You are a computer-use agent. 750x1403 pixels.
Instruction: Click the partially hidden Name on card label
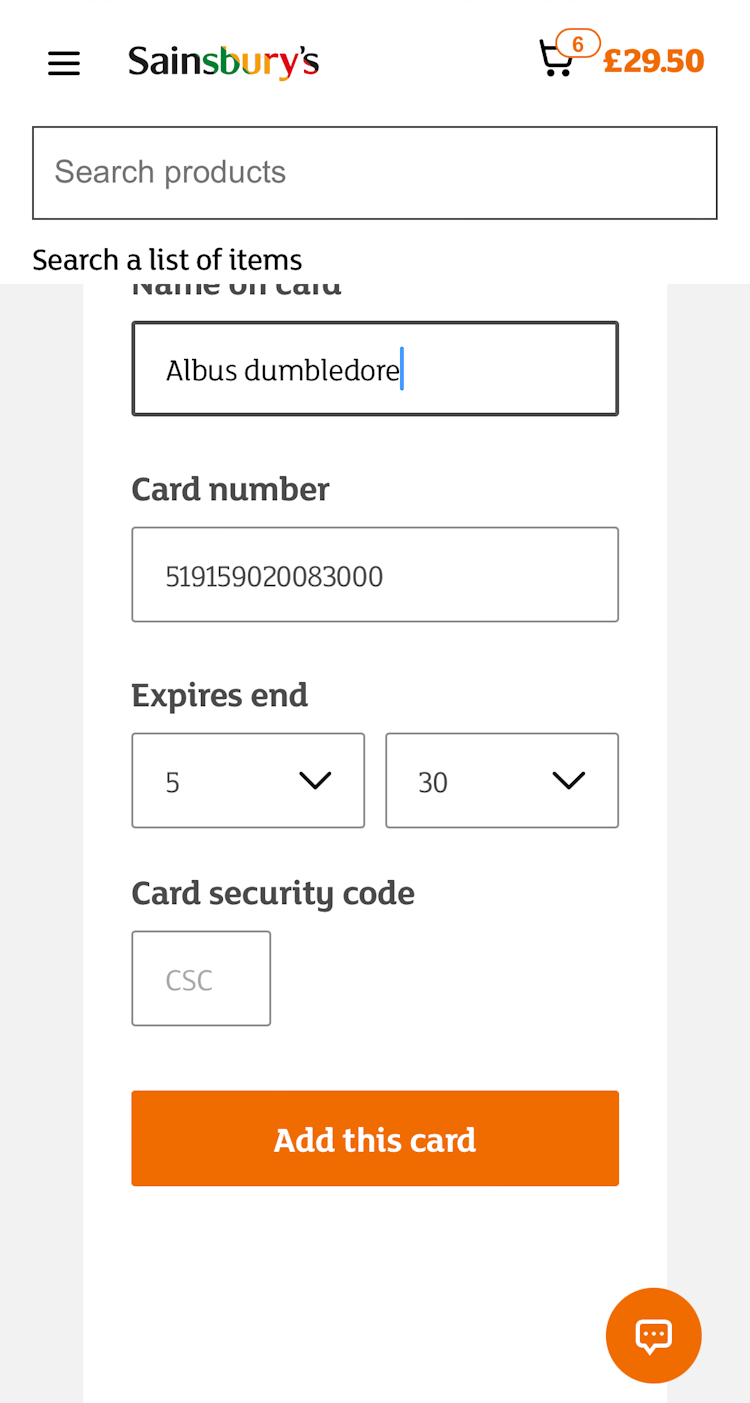click(236, 291)
